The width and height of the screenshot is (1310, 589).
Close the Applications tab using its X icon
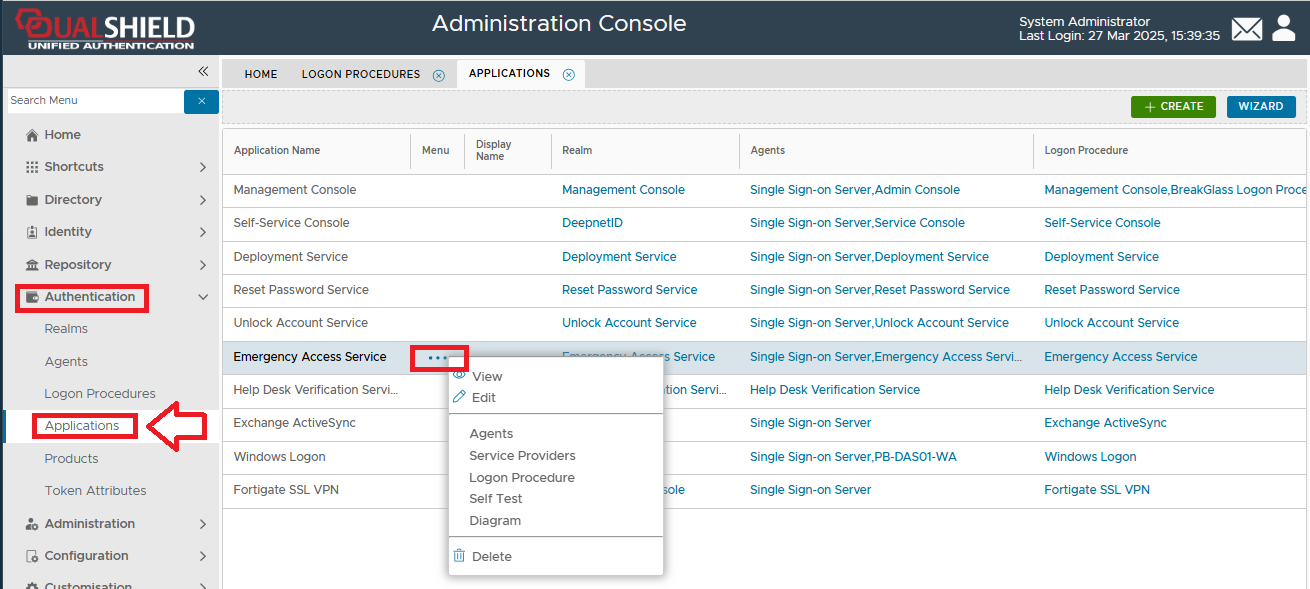[569, 74]
